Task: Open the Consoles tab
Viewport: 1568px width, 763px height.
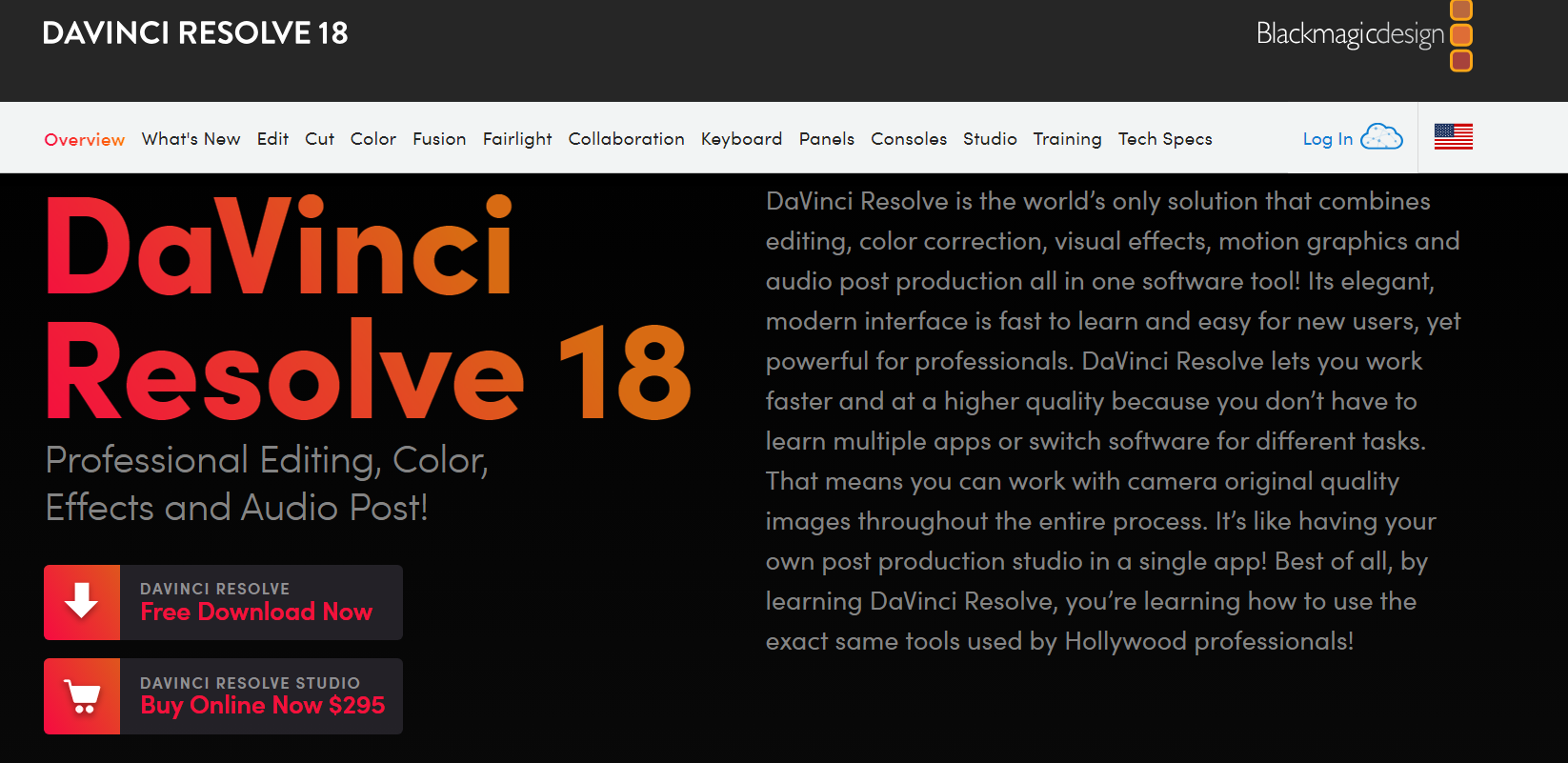Action: (x=909, y=139)
